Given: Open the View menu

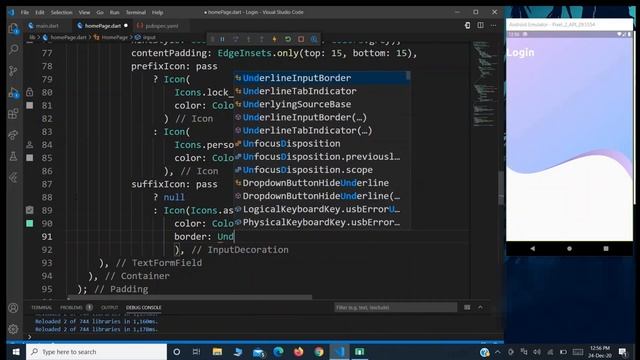Looking at the screenshot, I should coord(84,12).
